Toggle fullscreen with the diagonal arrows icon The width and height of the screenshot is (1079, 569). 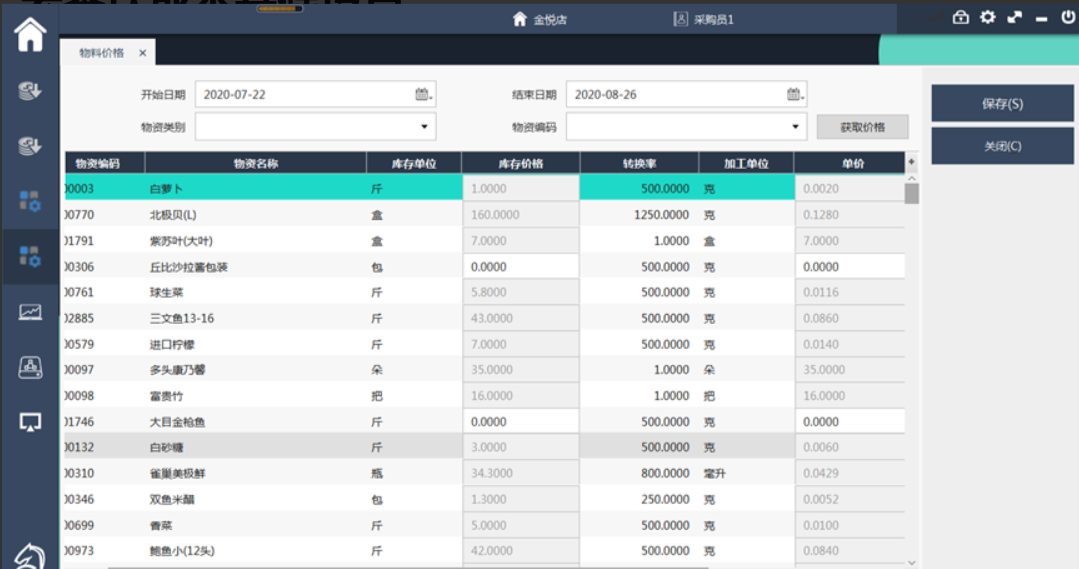[1015, 17]
